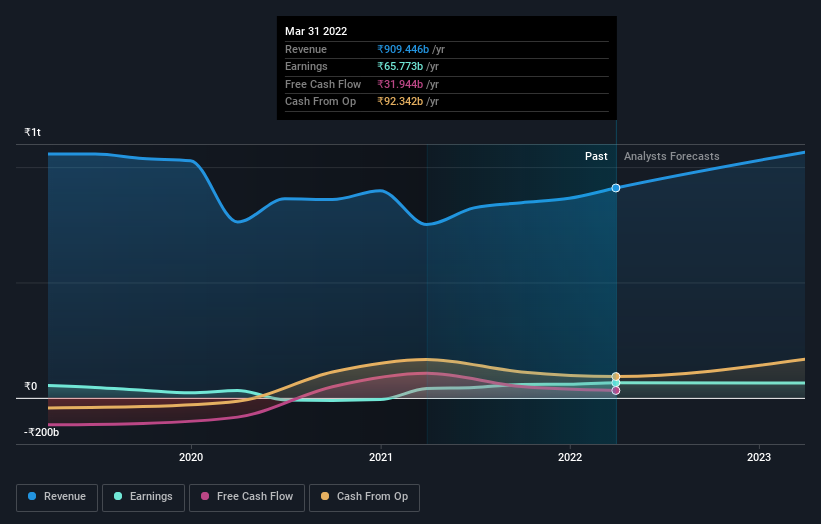Toggle the Free Cash Flow legend button
This screenshot has height=524, width=821.
pos(247,497)
